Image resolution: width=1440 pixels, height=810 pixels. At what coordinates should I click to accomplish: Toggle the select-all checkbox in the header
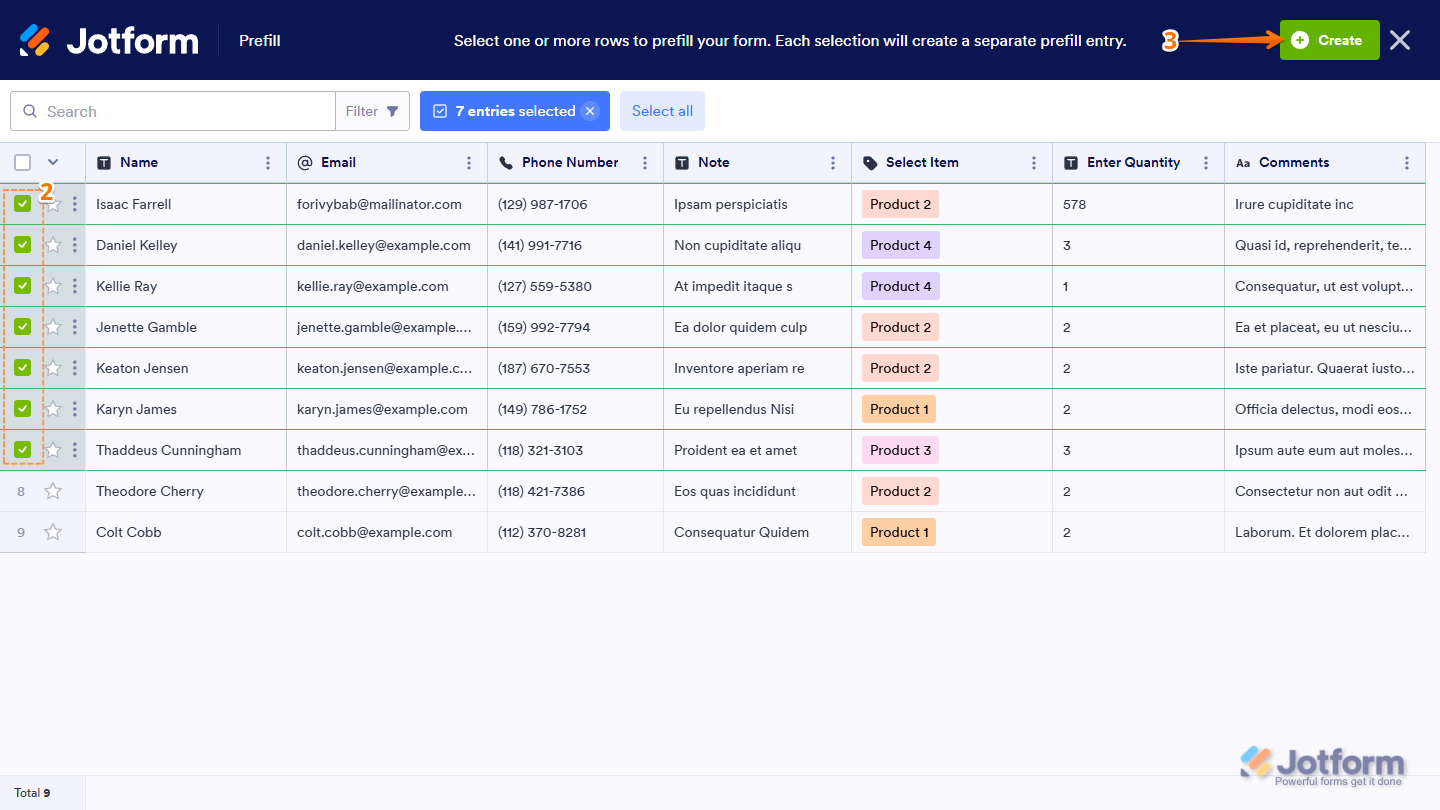pyautogui.click(x=23, y=161)
